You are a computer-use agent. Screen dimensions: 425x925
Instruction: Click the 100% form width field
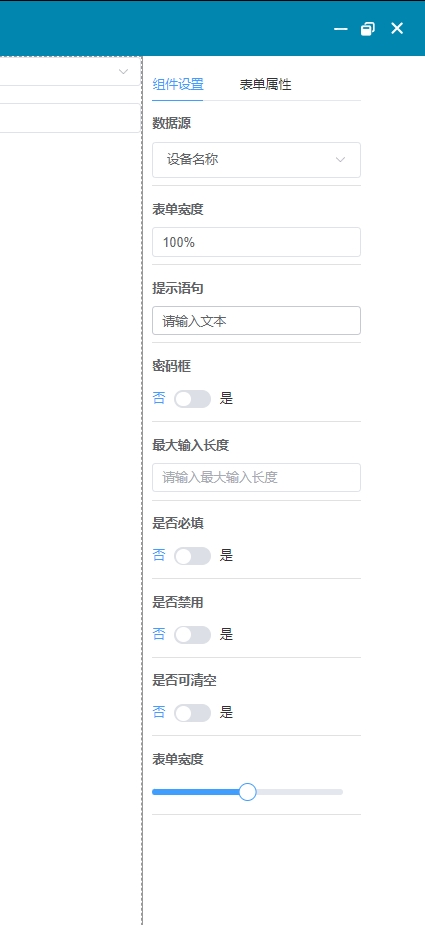pyautogui.click(x=256, y=242)
